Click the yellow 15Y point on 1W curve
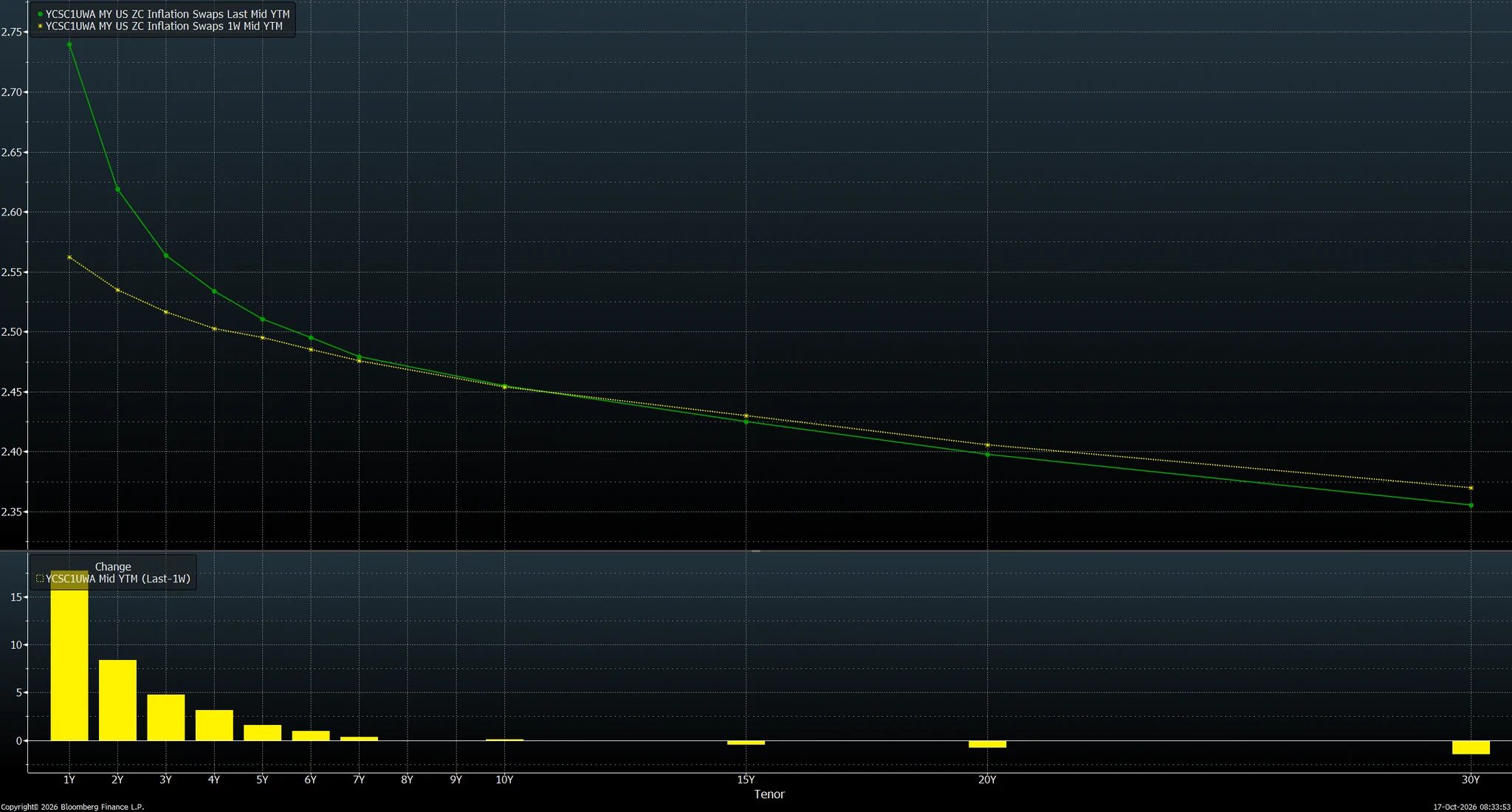The height and width of the screenshot is (812, 1512). pyautogui.click(x=746, y=416)
